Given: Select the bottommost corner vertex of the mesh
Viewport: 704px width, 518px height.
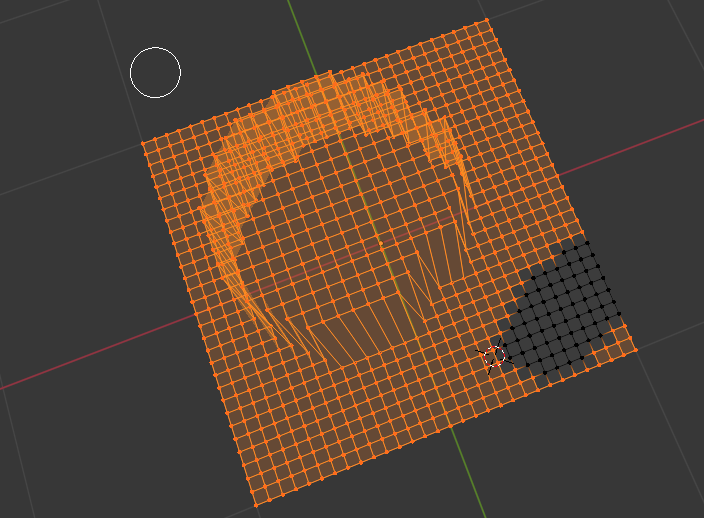Looking at the screenshot, I should (x=256, y=505).
